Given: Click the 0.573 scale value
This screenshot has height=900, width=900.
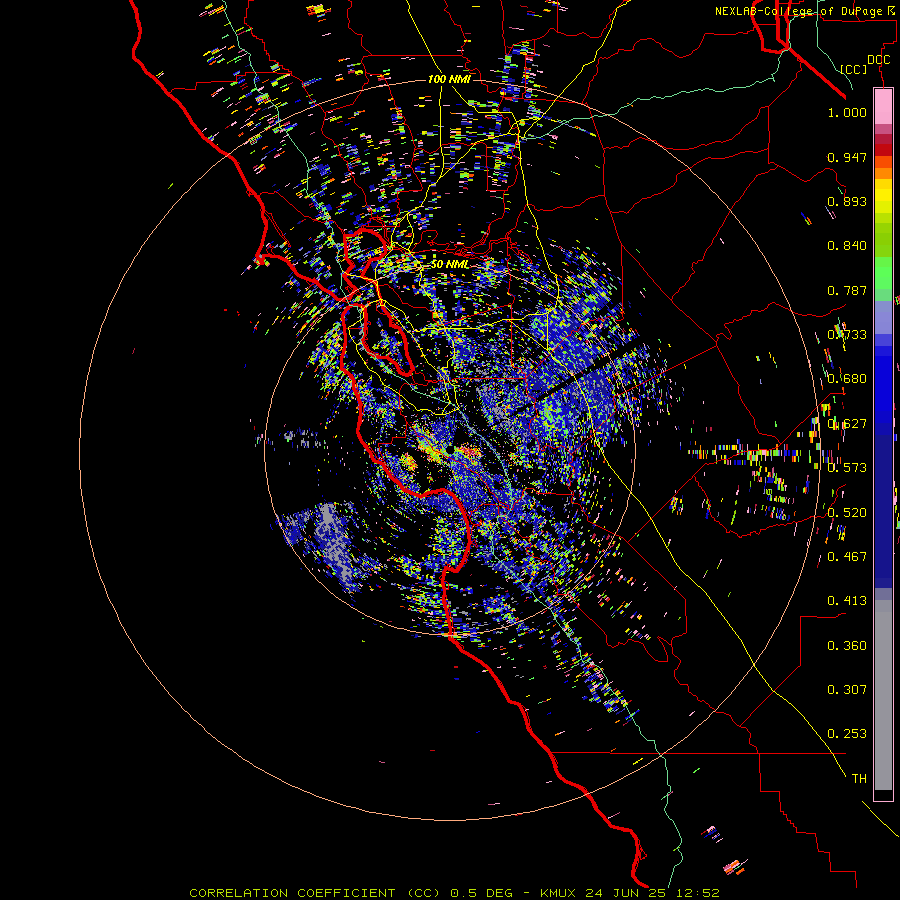Looking at the screenshot, I should tap(847, 468).
